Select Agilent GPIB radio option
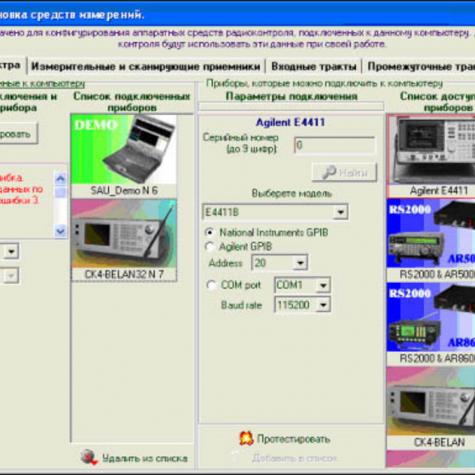This screenshot has height=475, width=475. point(210,247)
